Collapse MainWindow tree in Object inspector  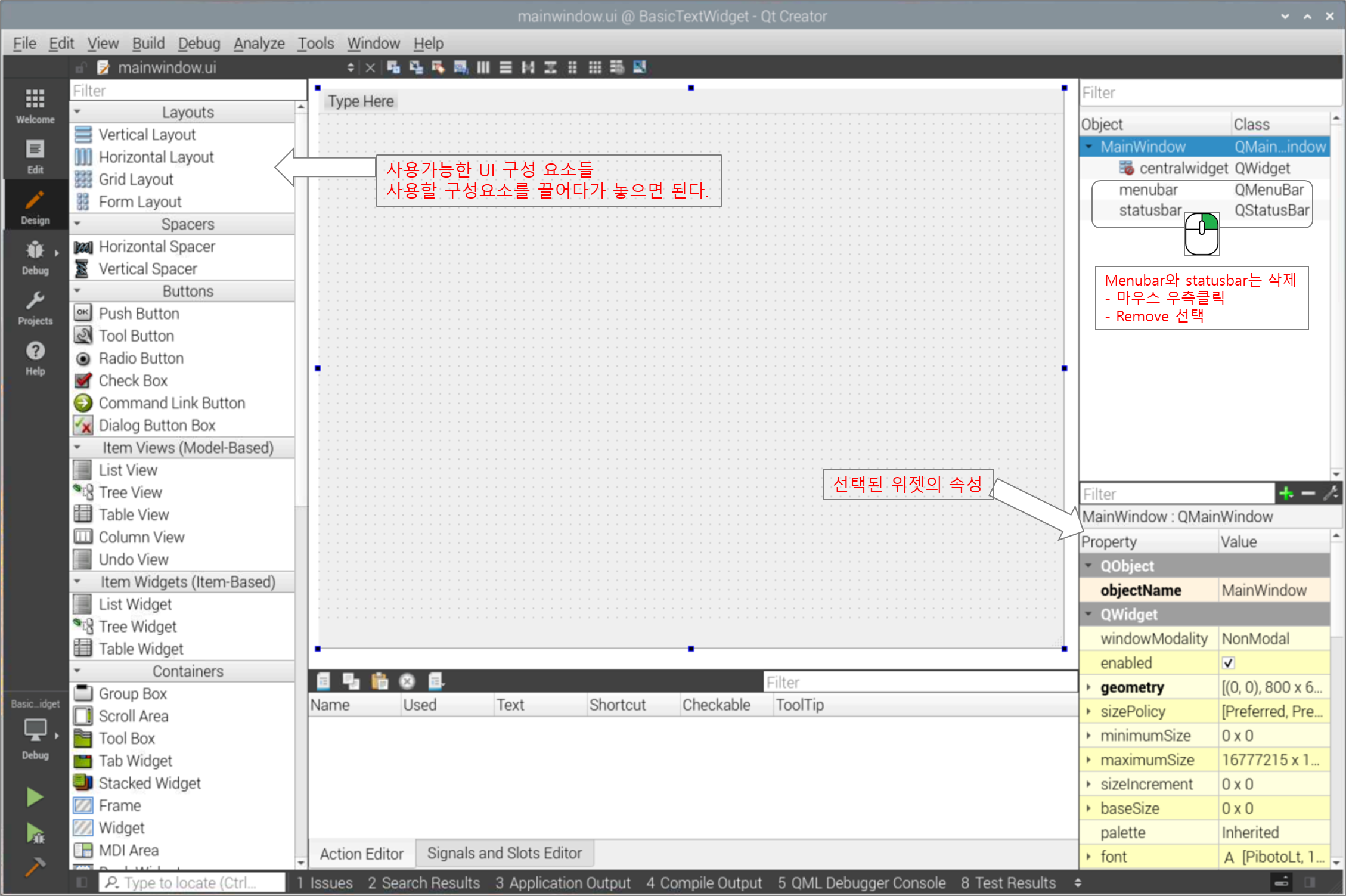pos(1089,147)
